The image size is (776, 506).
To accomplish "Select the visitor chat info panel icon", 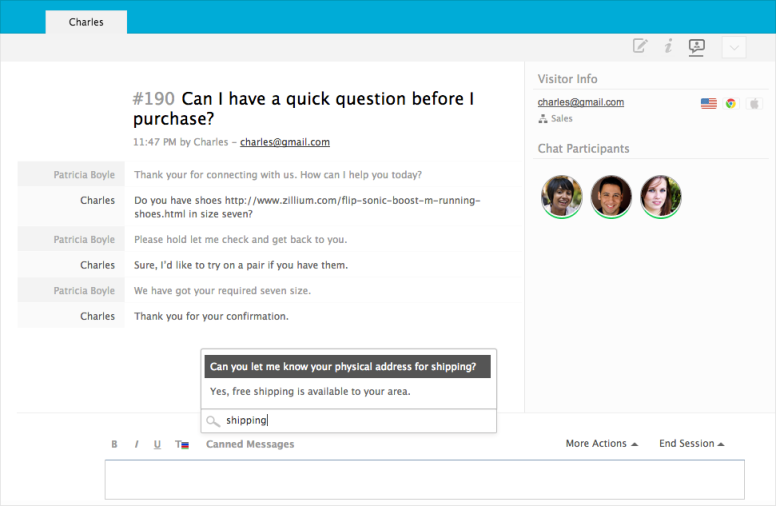I will (697, 46).
